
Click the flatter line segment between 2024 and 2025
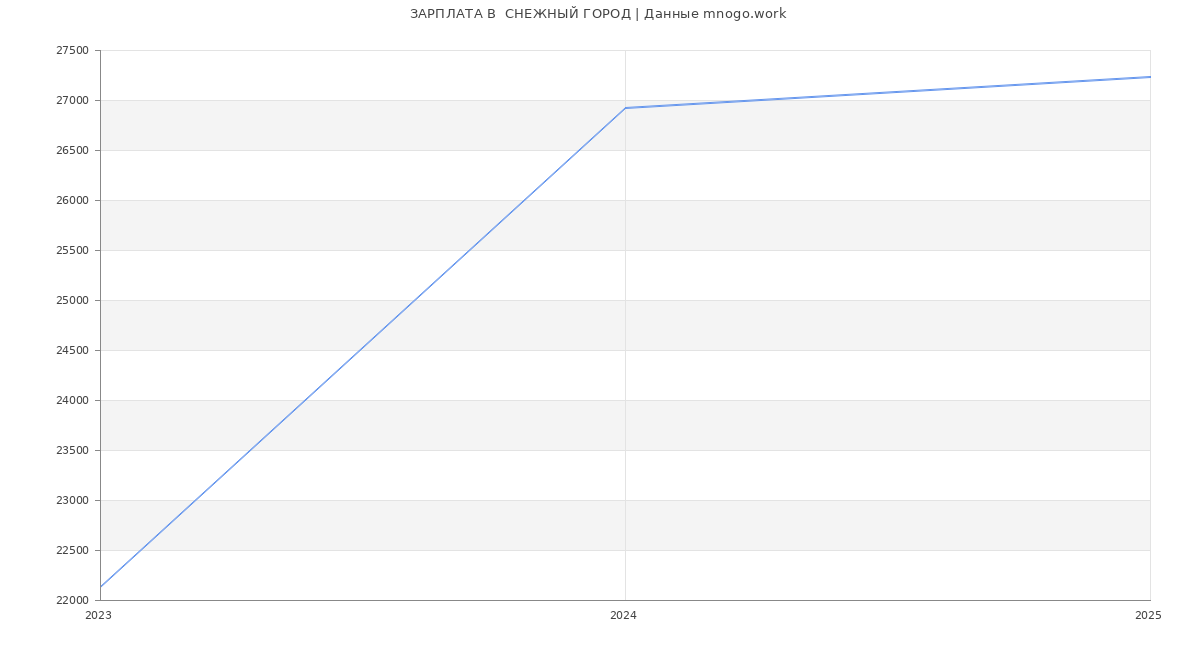coord(887,92)
